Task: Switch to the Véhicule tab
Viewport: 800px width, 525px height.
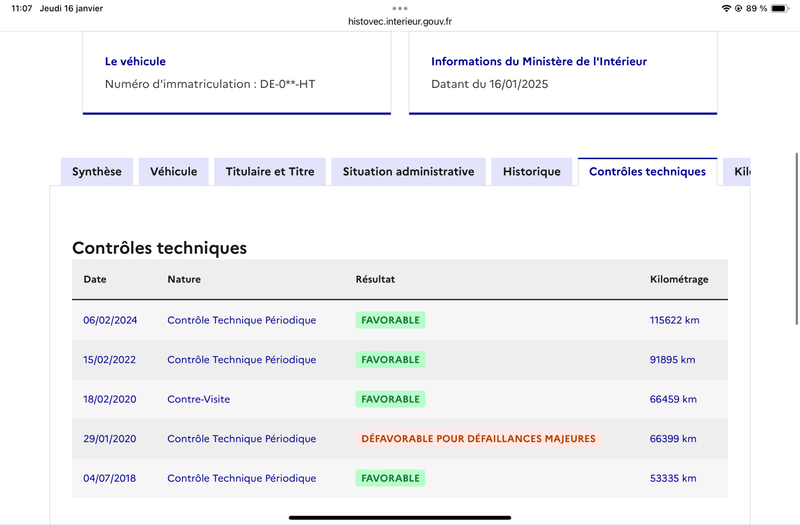Action: (173, 171)
